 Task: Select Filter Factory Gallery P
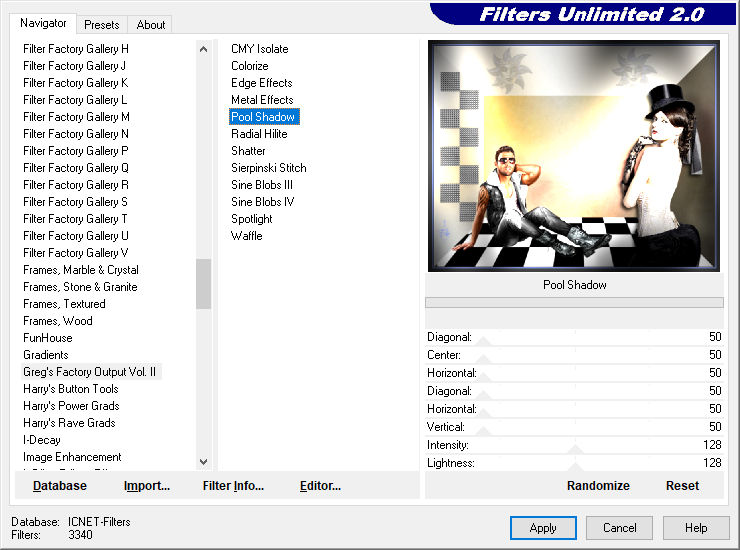[x=76, y=151]
